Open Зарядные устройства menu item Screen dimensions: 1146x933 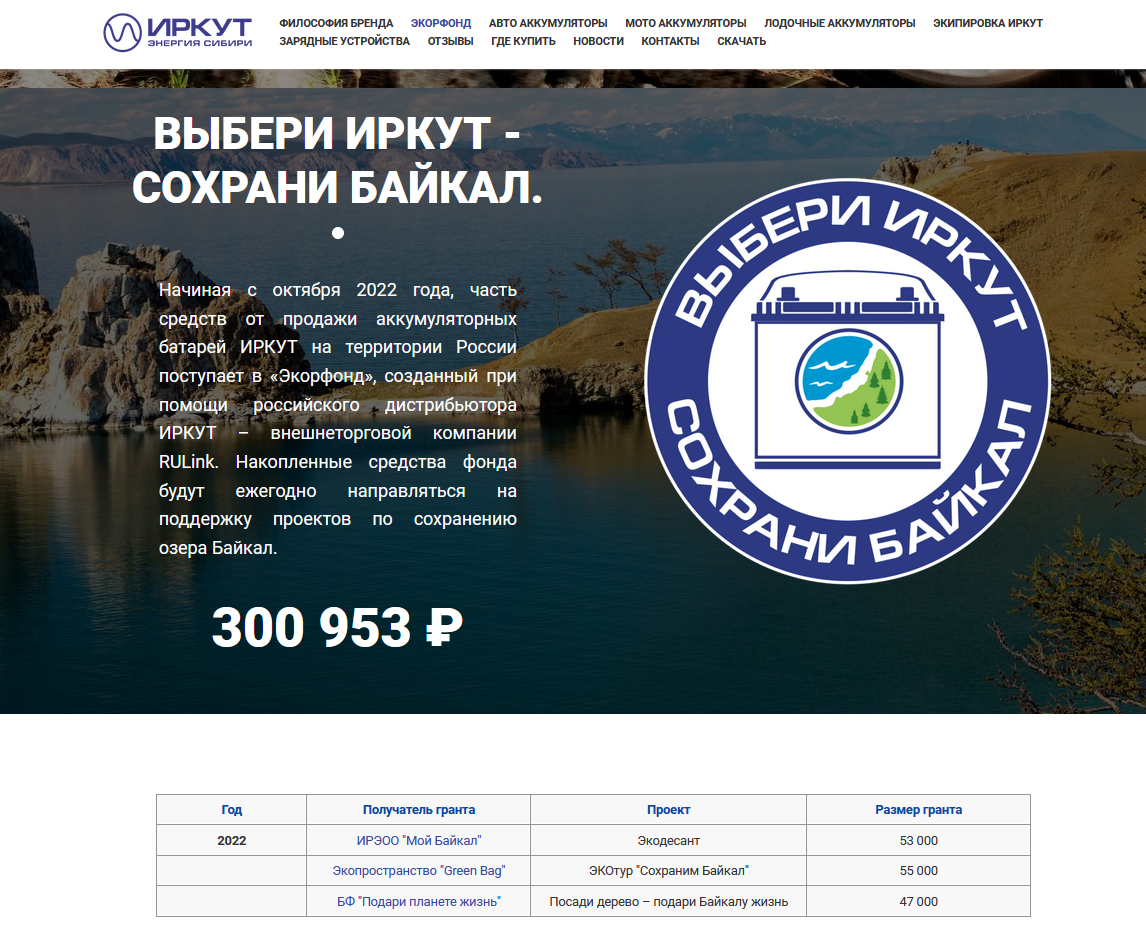click(344, 42)
